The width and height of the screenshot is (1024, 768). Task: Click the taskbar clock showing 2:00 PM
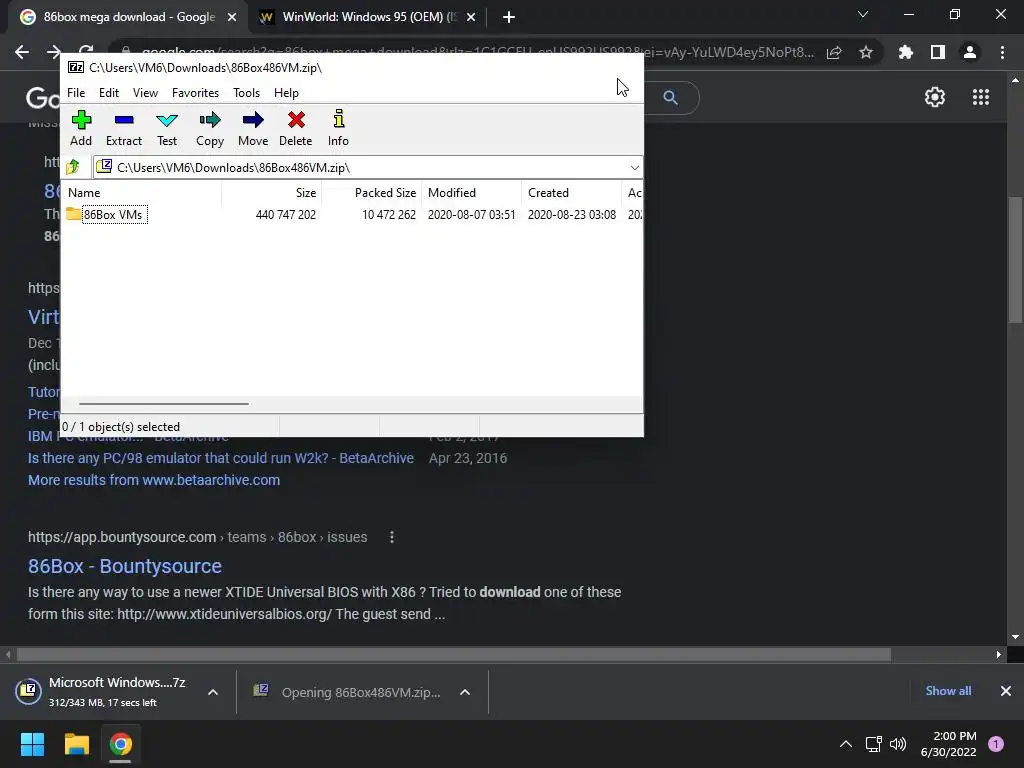point(948,744)
